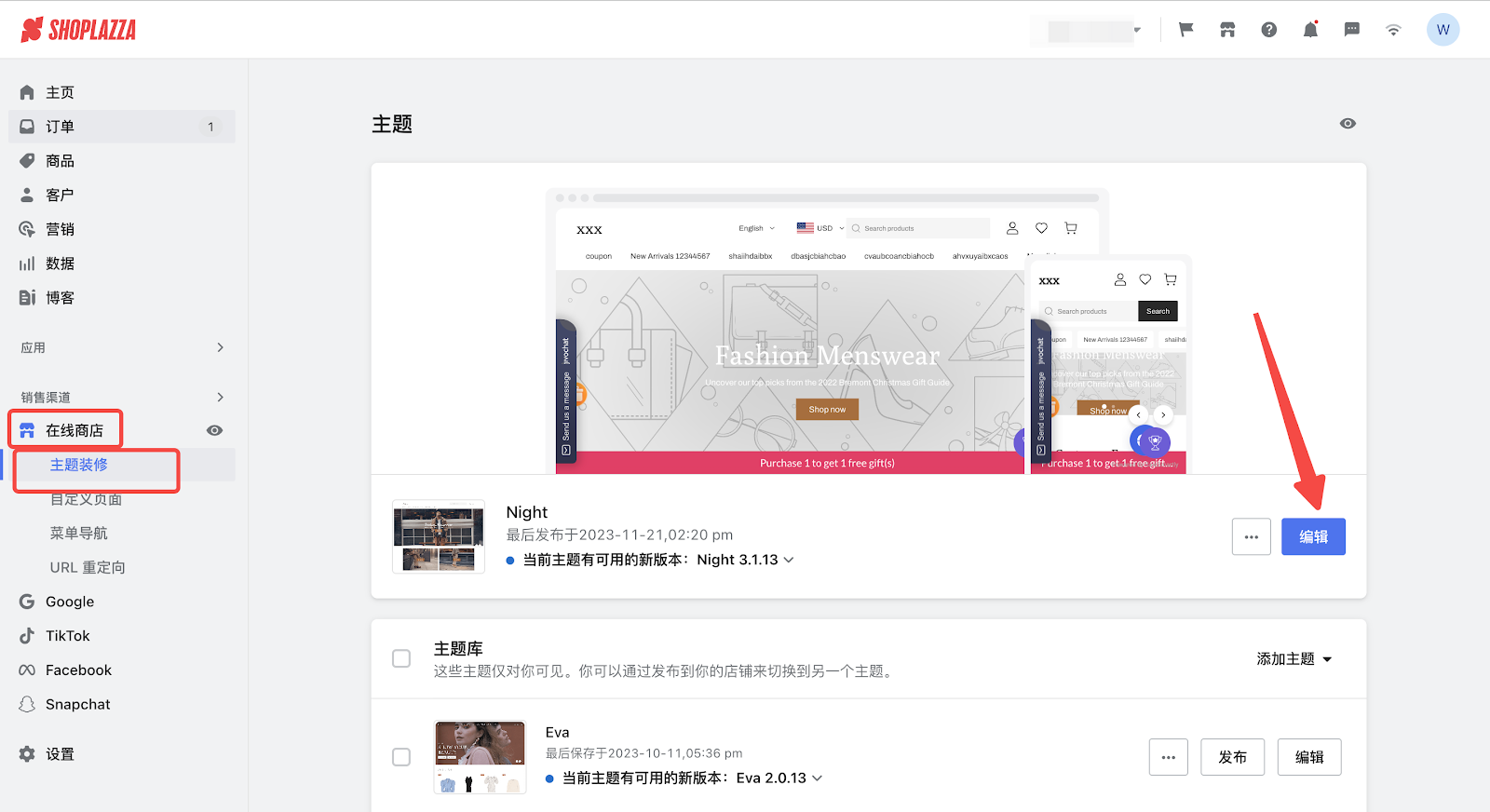Viewport: 1490px width, 812px height.
Task: Toggle the 主题库 select-all checkbox
Action: (x=401, y=658)
